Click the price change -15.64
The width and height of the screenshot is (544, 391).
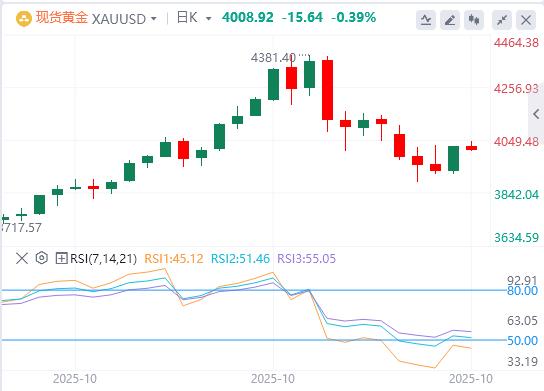tap(303, 17)
